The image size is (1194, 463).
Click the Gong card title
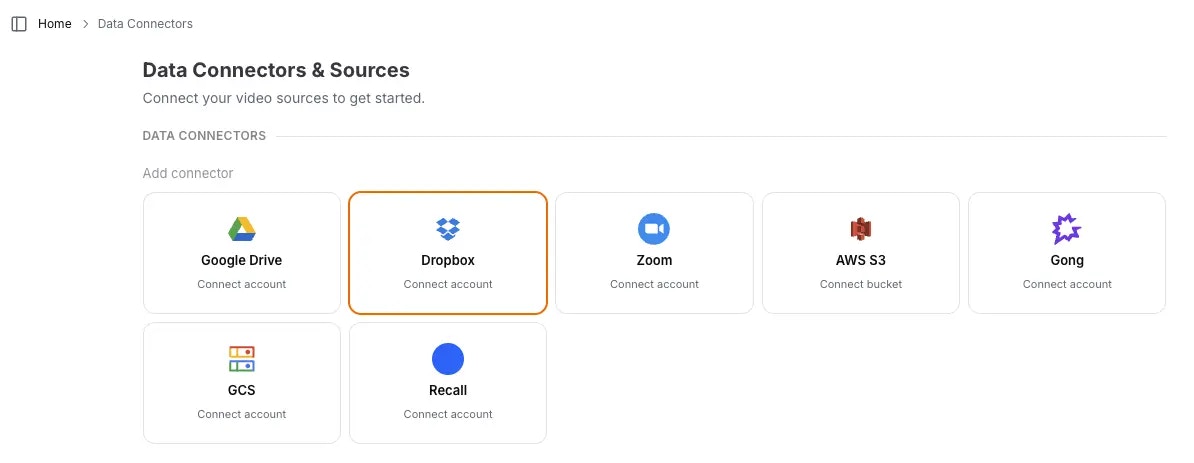(x=1067, y=260)
